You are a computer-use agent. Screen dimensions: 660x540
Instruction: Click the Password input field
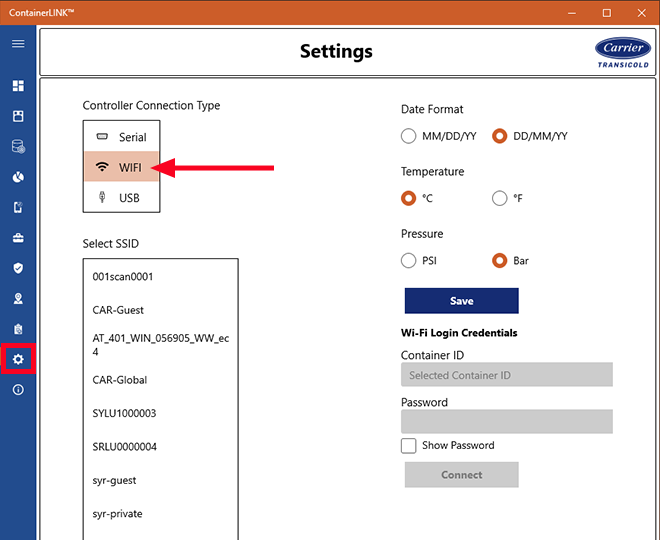click(507, 421)
